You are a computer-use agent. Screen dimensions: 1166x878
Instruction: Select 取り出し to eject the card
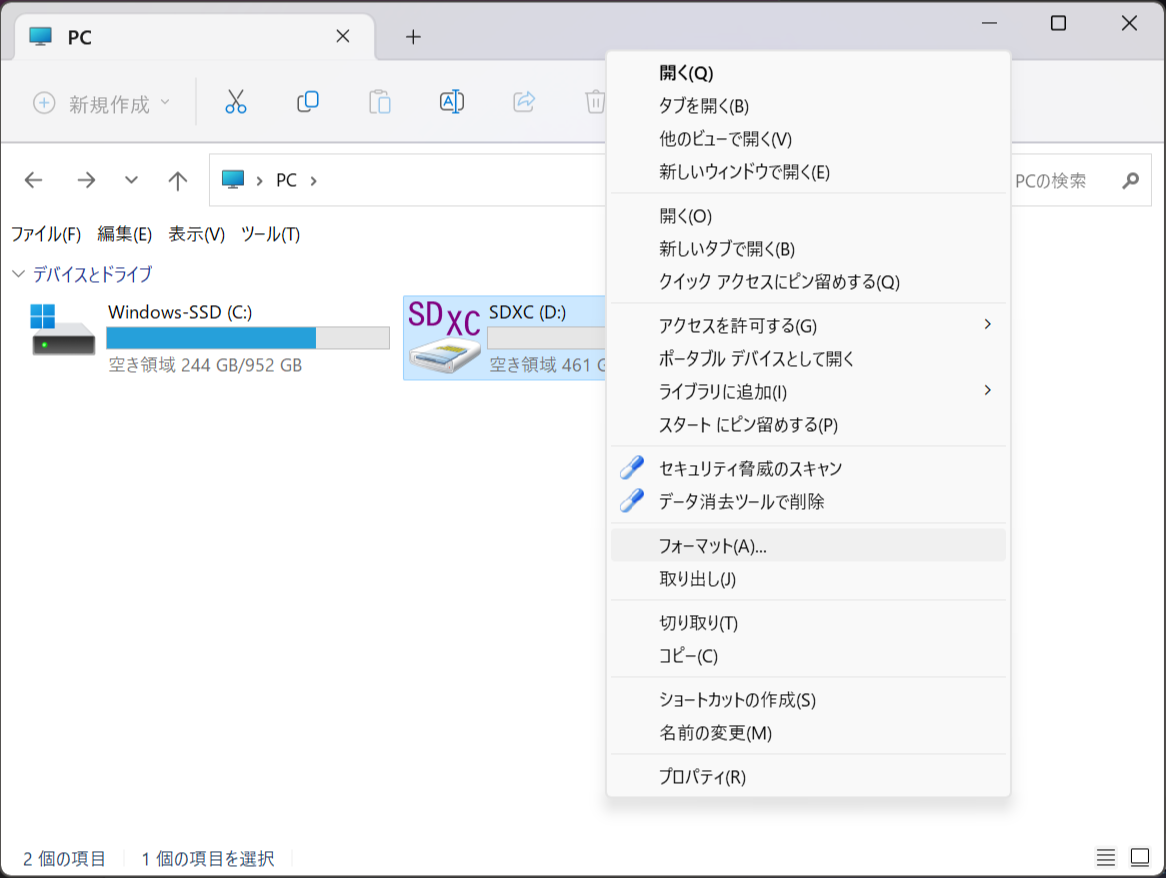click(x=697, y=579)
